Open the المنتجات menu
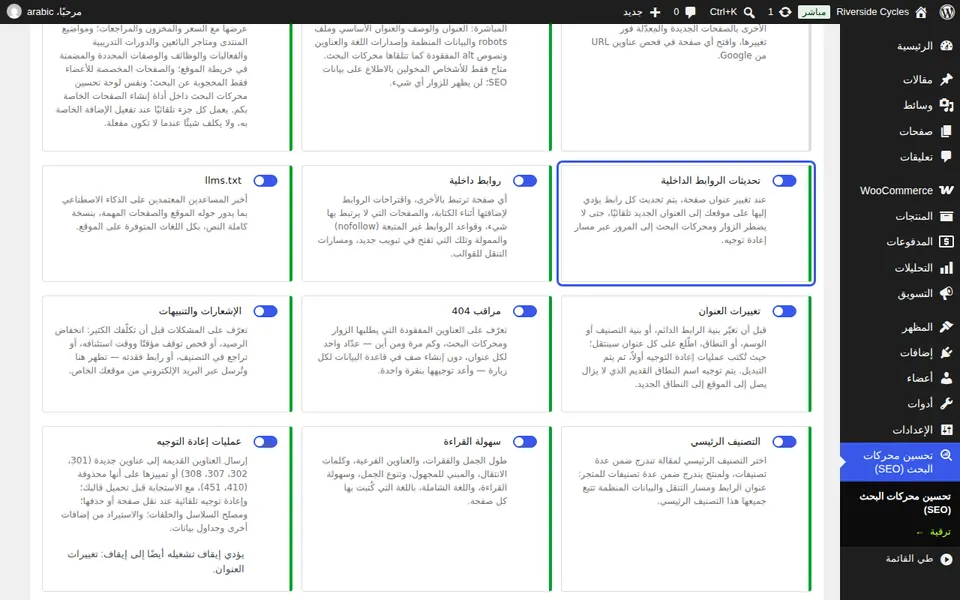The width and height of the screenshot is (960, 600). tap(900, 216)
